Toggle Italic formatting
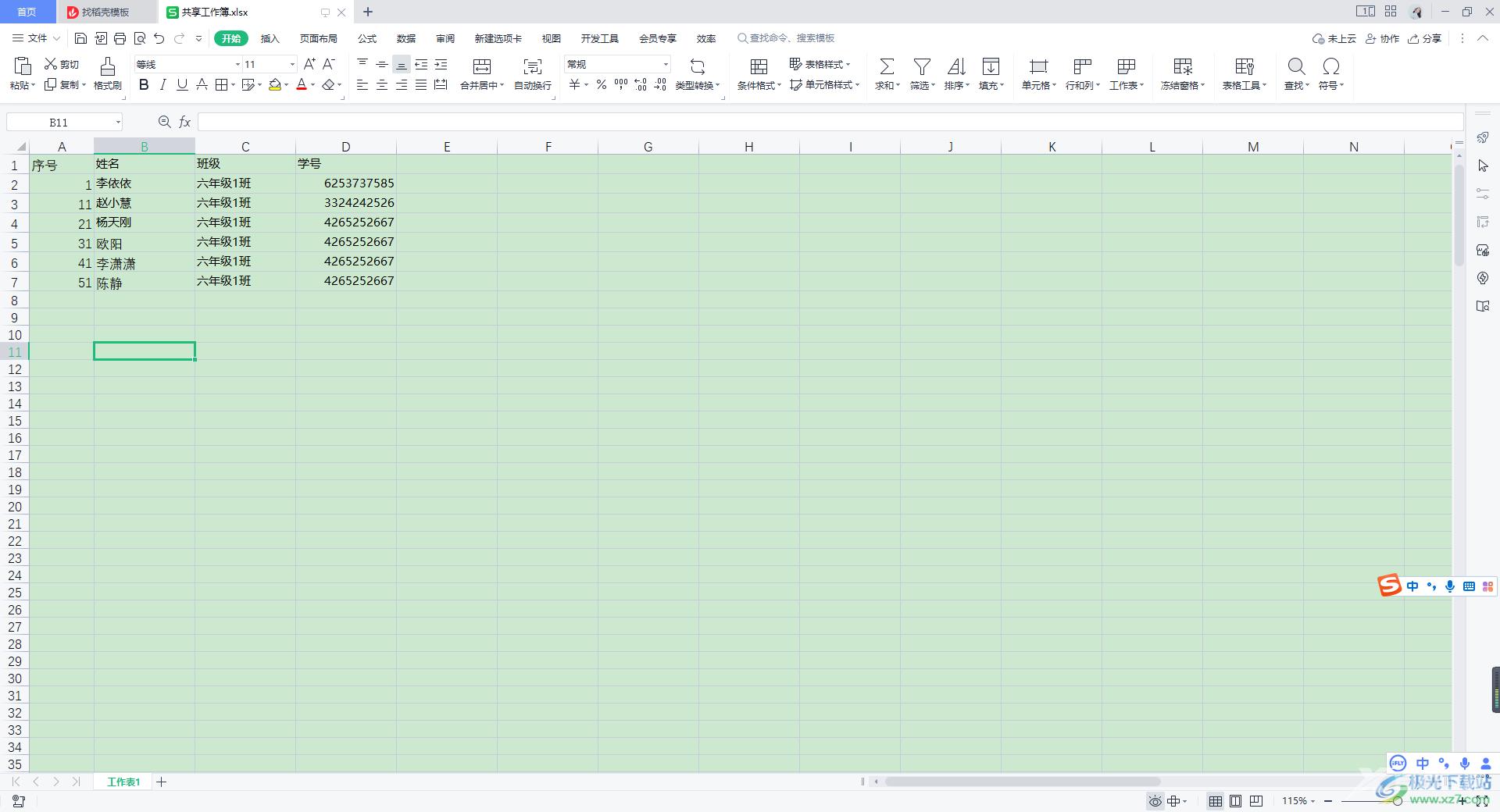 point(163,84)
